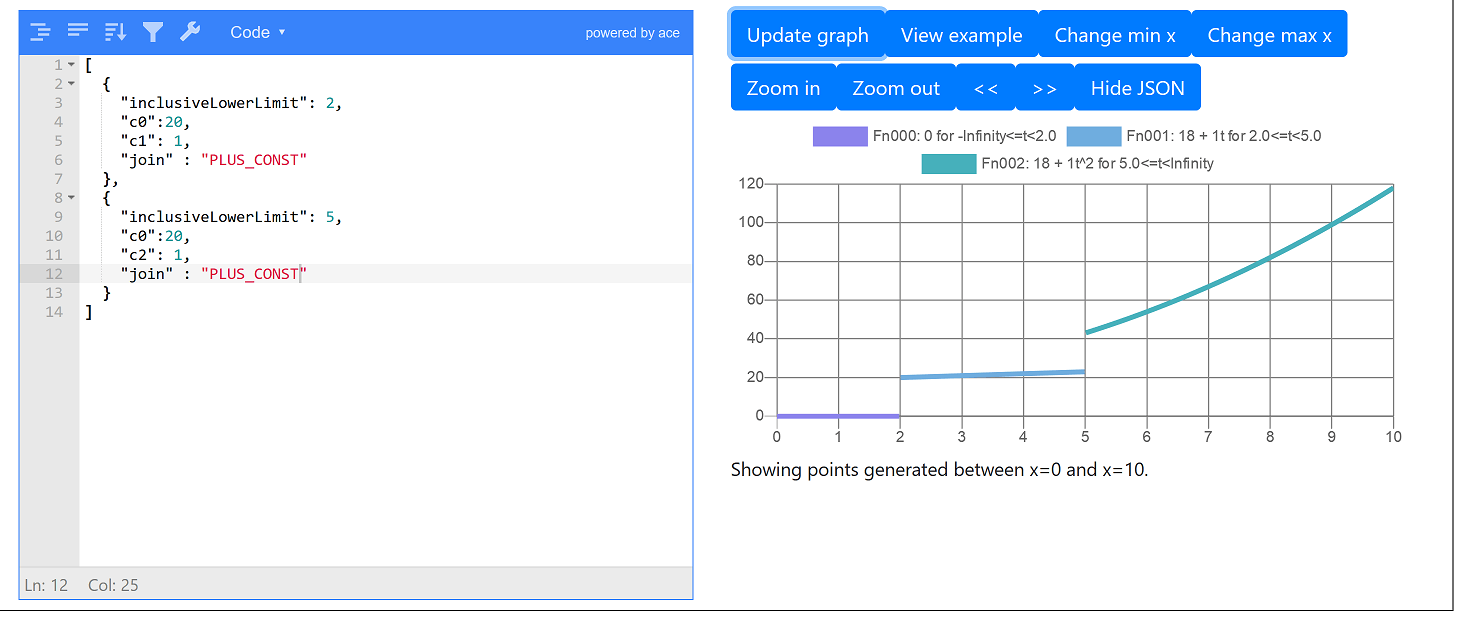Zoom in on the graph
Image resolution: width=1459 pixels, height=628 pixels.
click(x=783, y=88)
